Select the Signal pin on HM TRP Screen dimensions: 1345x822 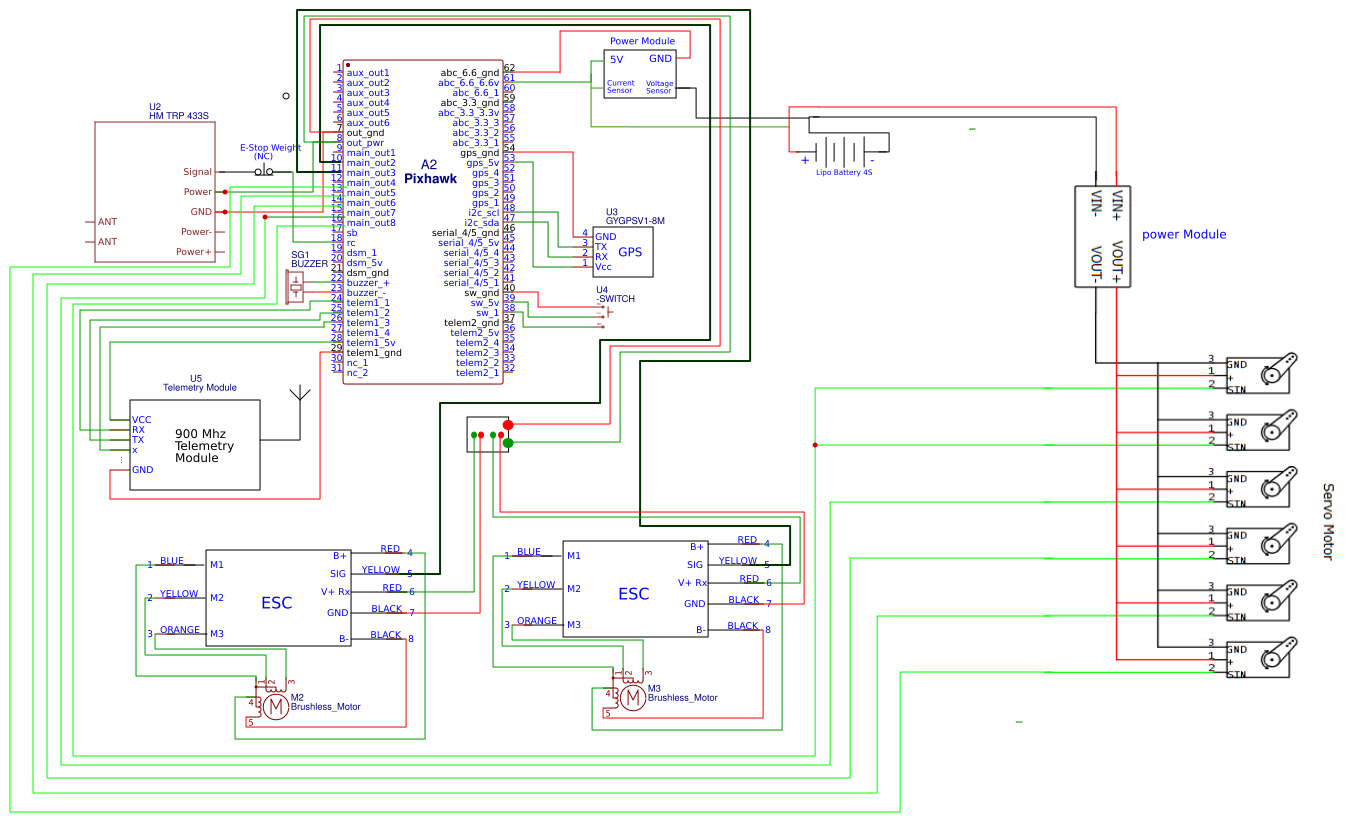pos(197,172)
